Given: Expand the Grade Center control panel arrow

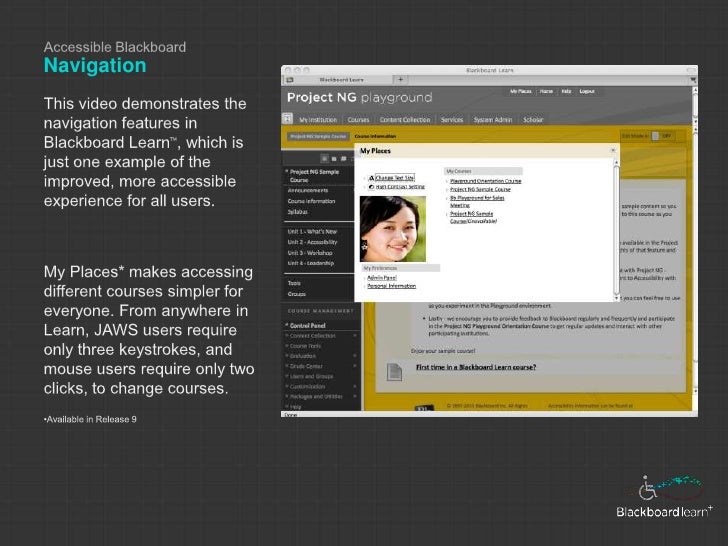Looking at the screenshot, I should coord(355,366).
